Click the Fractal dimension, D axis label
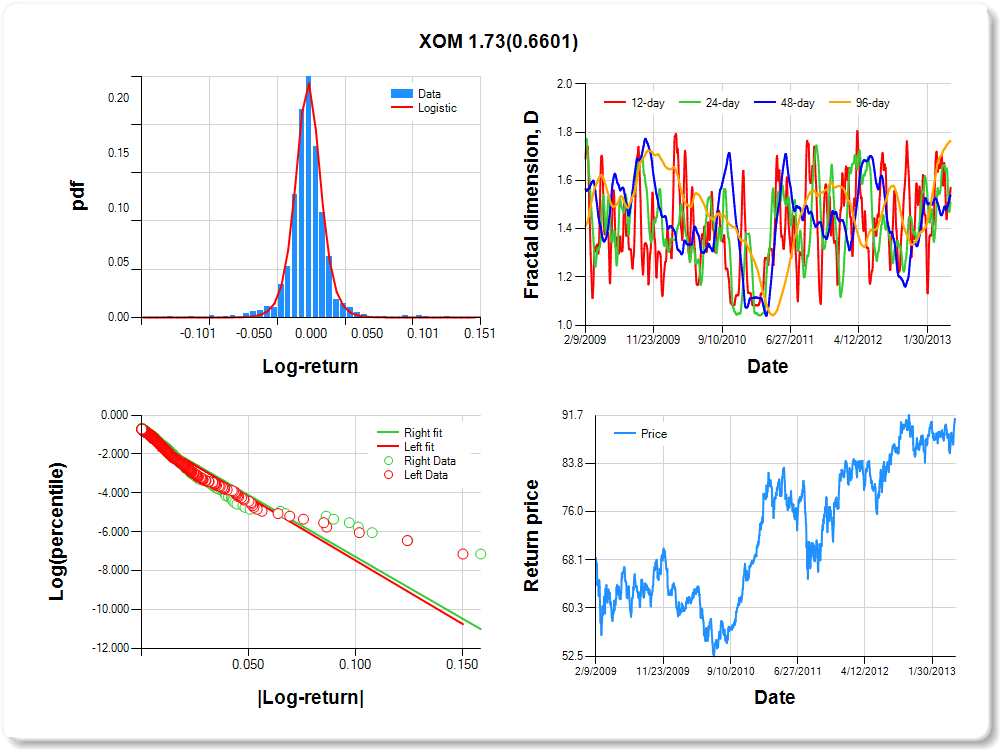This screenshot has height=750, width=1000. [532, 204]
